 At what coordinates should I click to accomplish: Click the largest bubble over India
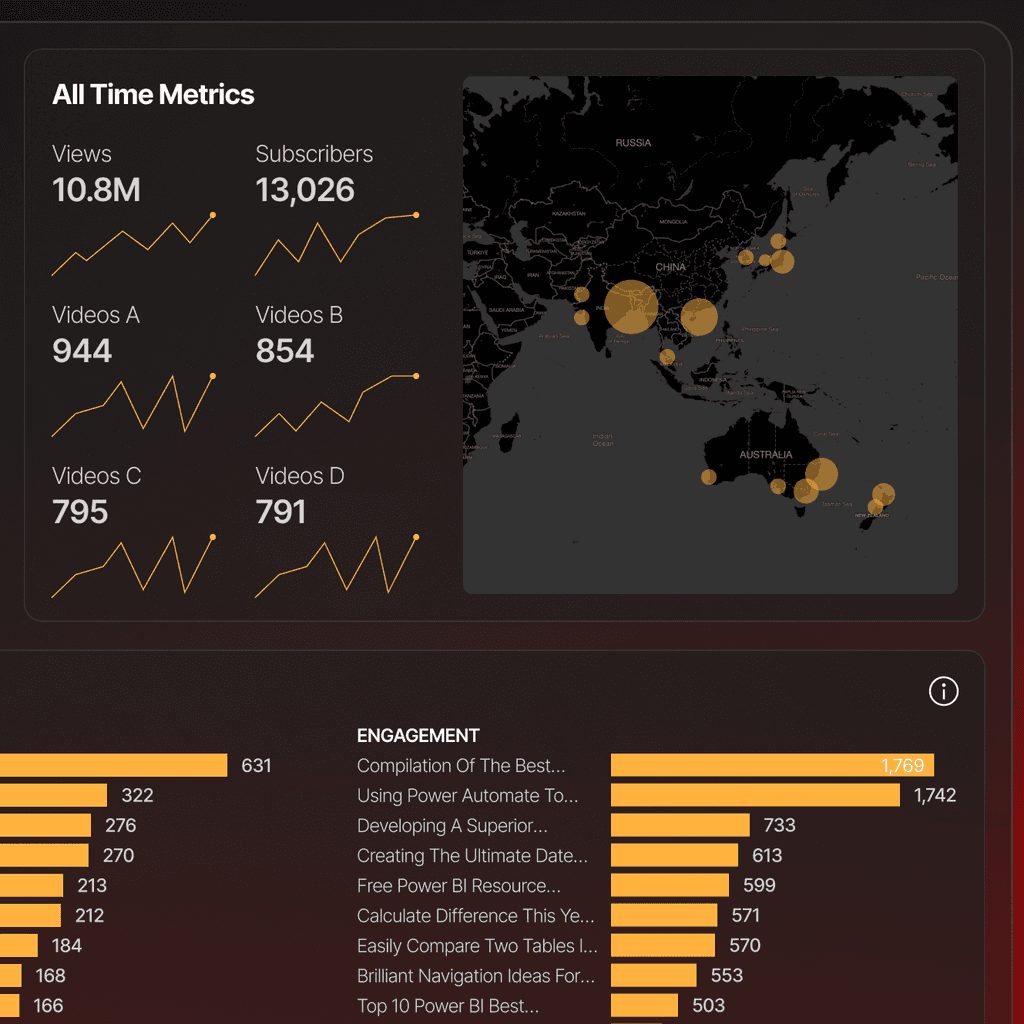(632, 305)
